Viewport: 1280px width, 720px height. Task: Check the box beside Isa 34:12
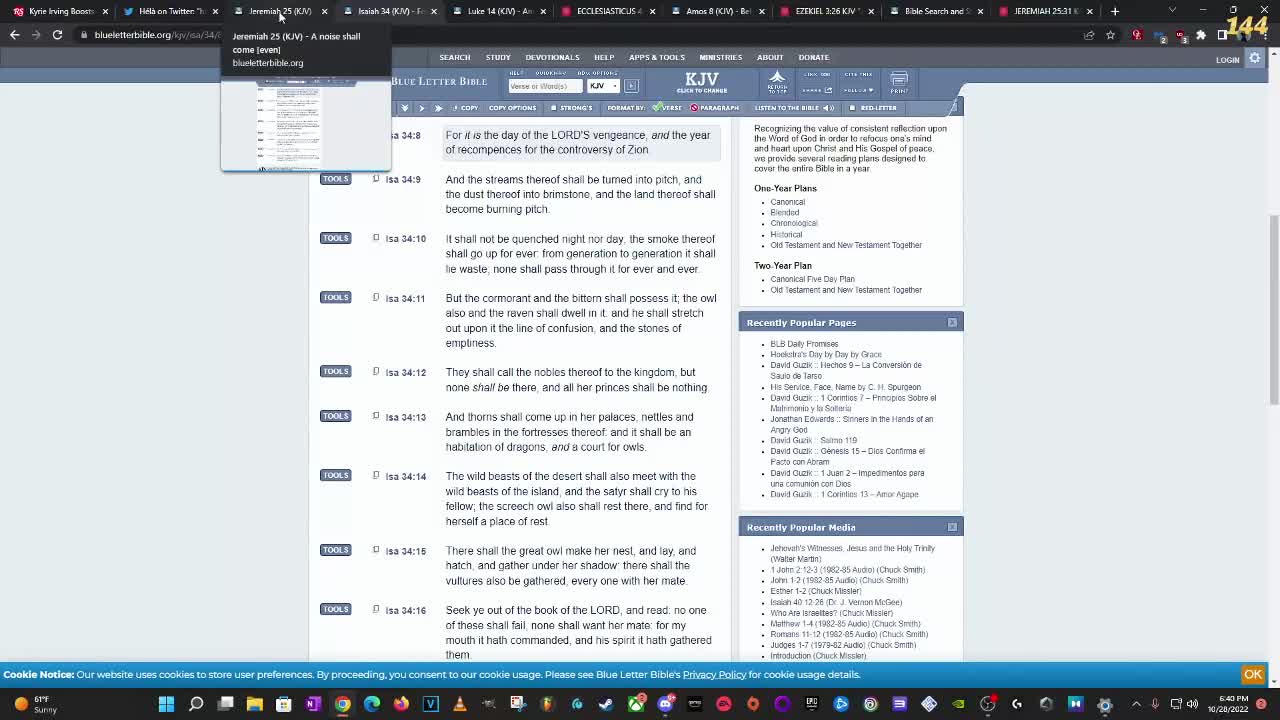click(376, 371)
